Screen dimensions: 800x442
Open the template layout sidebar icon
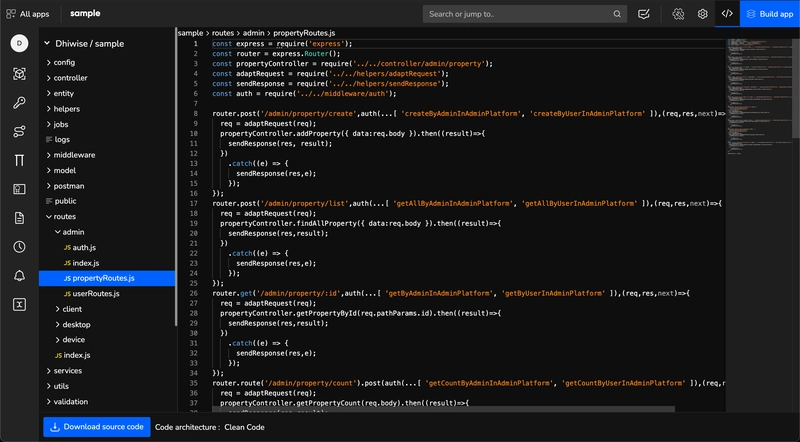19,189
